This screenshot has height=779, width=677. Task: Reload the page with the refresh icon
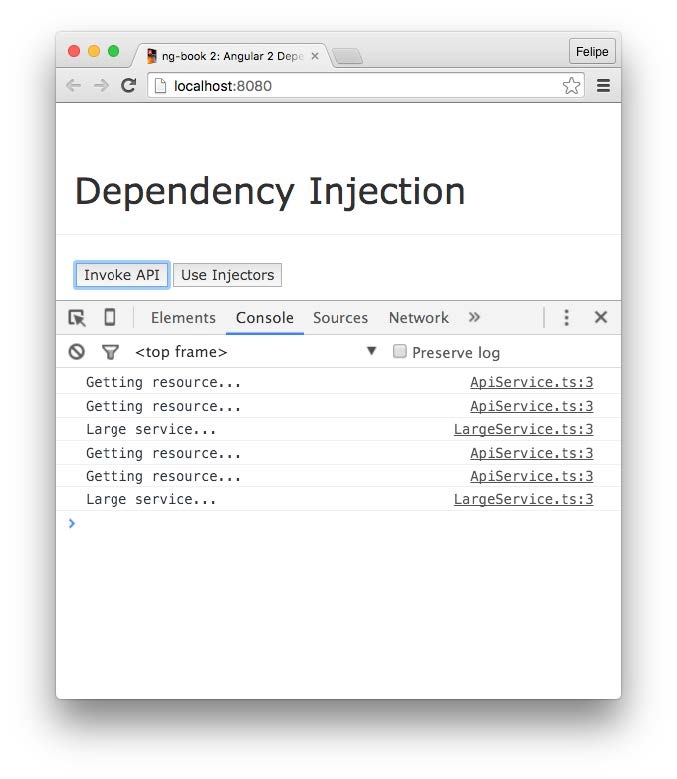128,86
